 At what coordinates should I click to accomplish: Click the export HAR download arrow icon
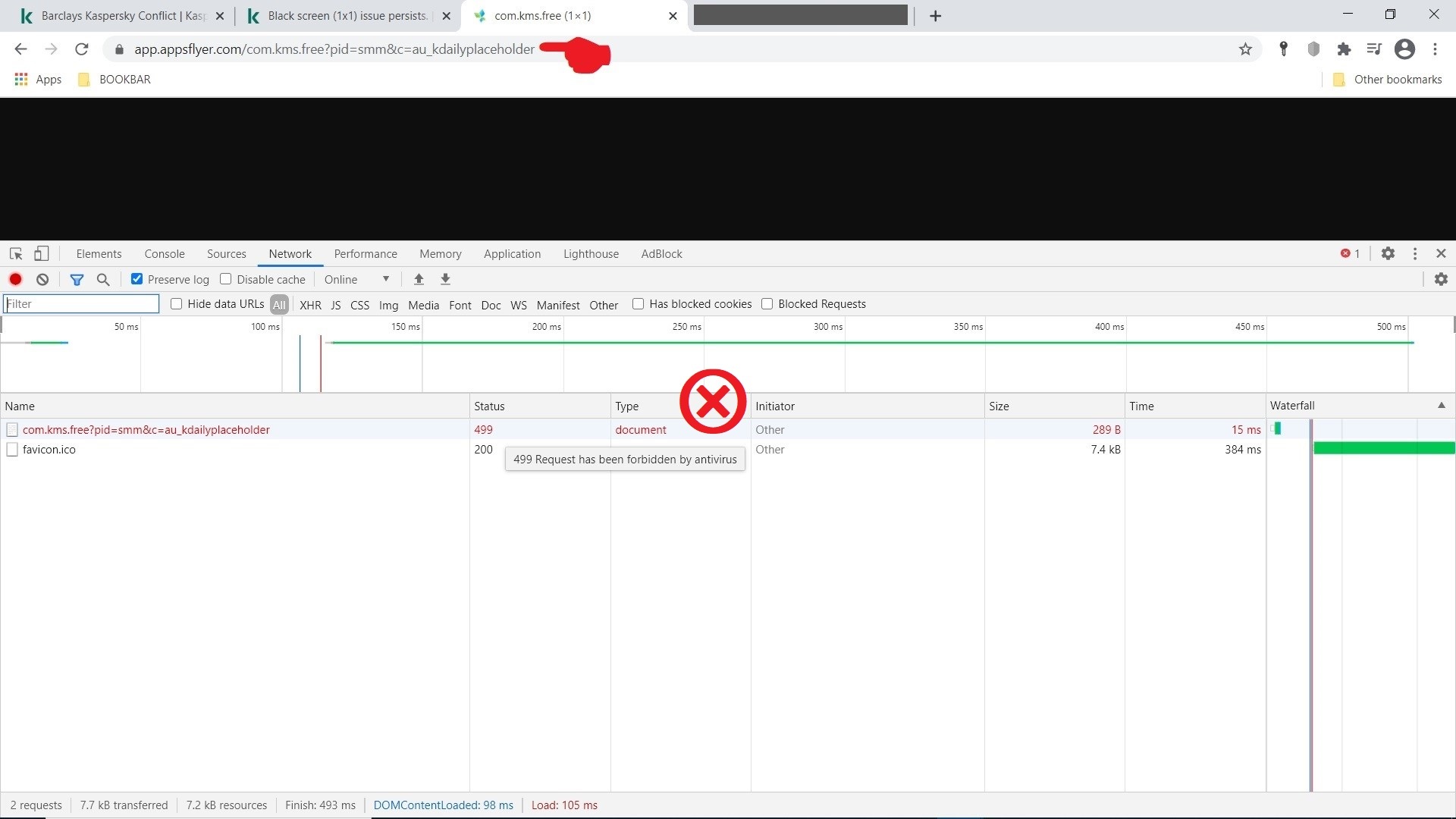(x=446, y=279)
